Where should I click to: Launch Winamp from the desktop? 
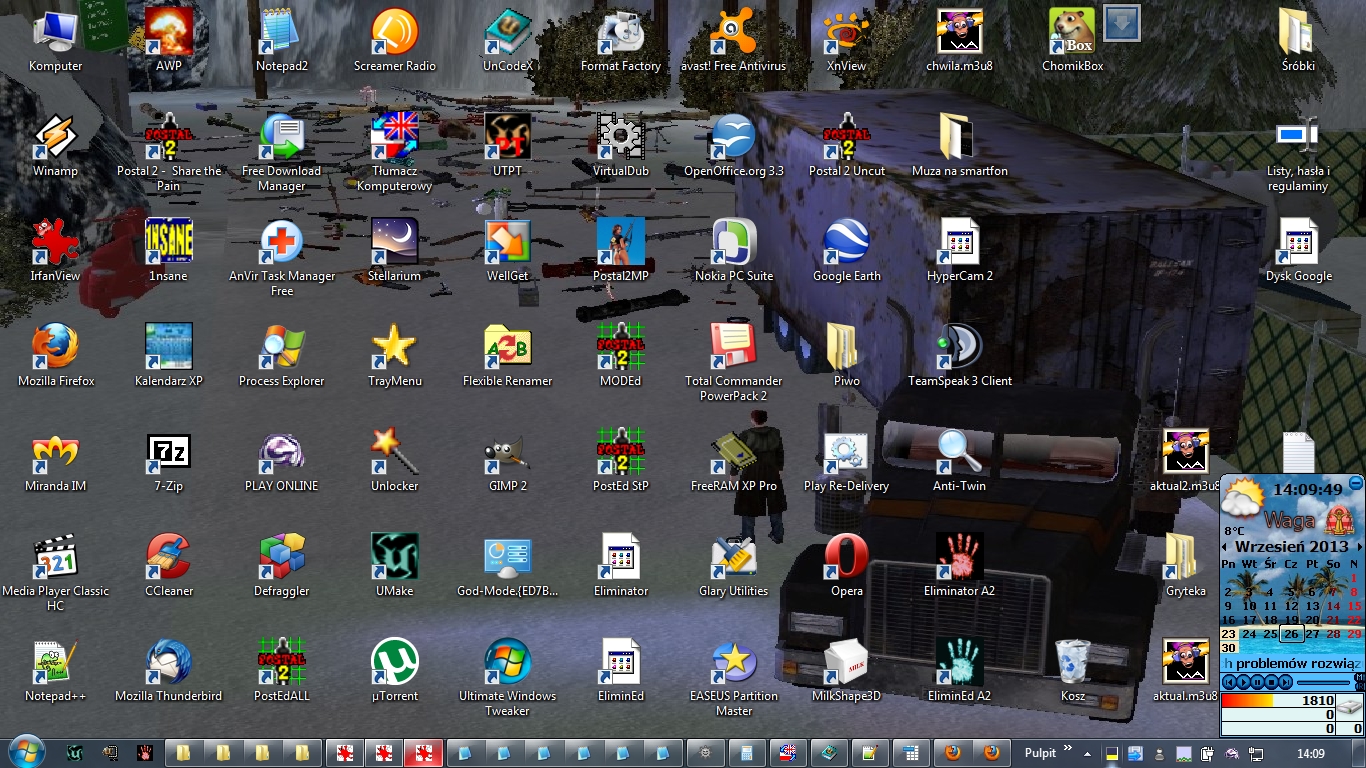(56, 145)
